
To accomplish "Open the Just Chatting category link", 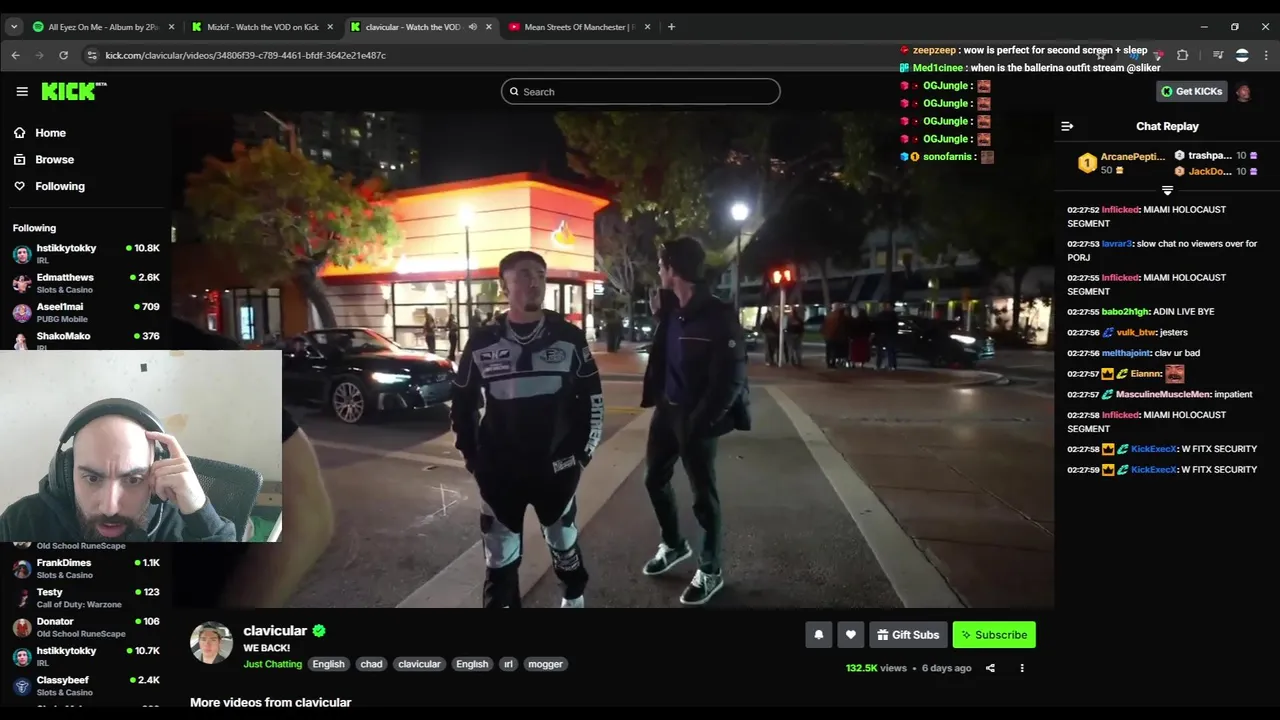I will (x=272, y=664).
